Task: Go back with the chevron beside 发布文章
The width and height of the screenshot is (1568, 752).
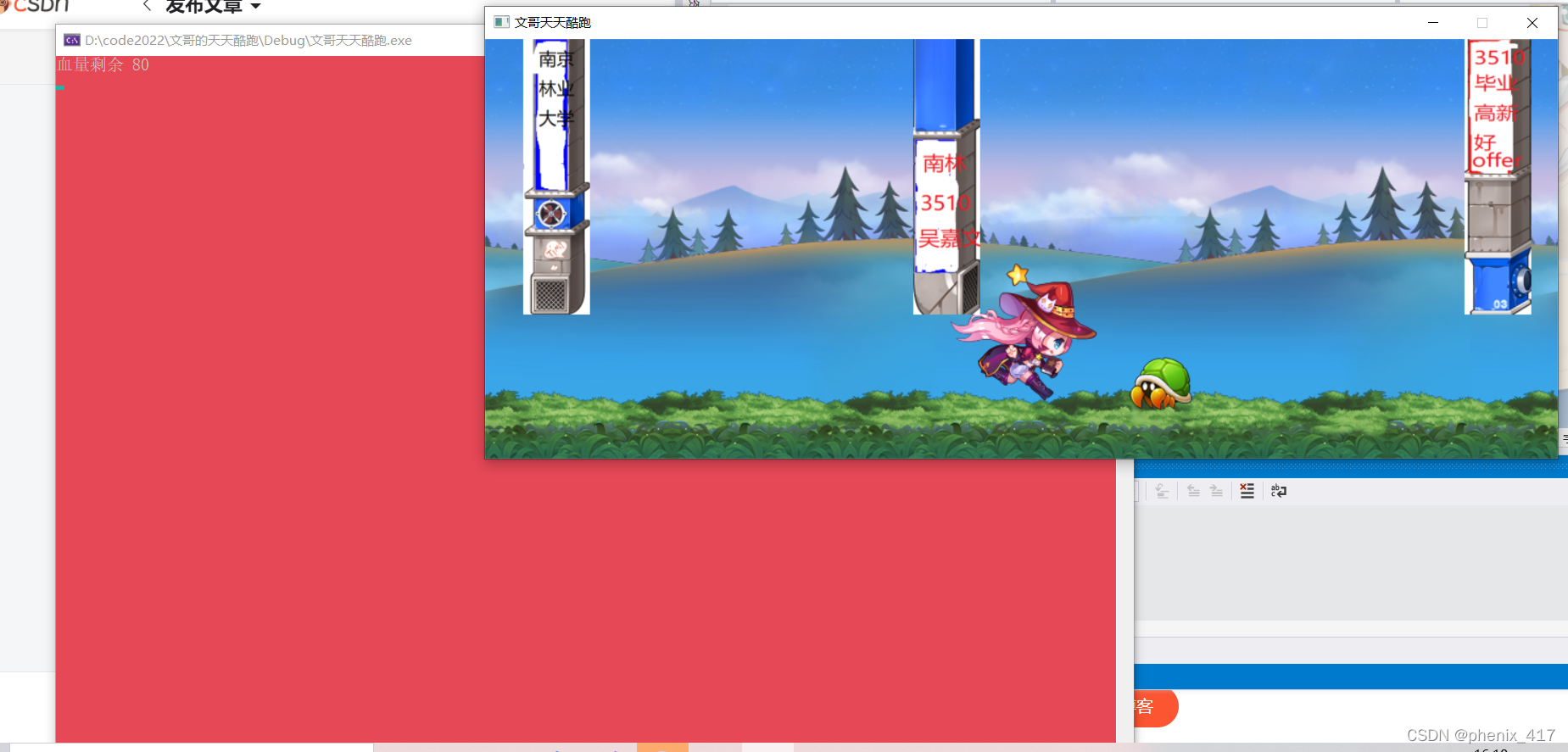Action: pos(147,6)
